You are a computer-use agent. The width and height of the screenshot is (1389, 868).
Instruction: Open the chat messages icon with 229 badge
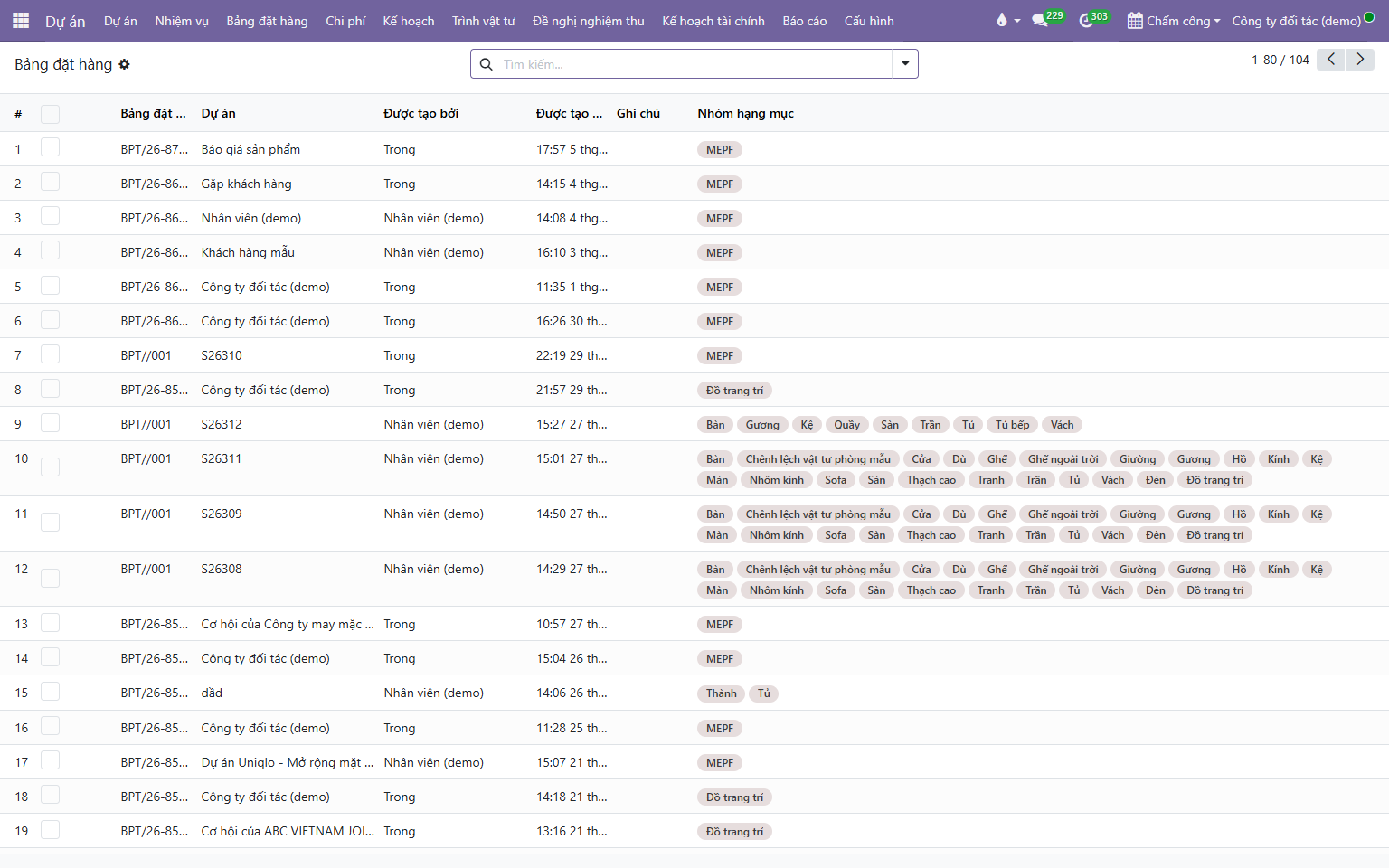[1040, 20]
